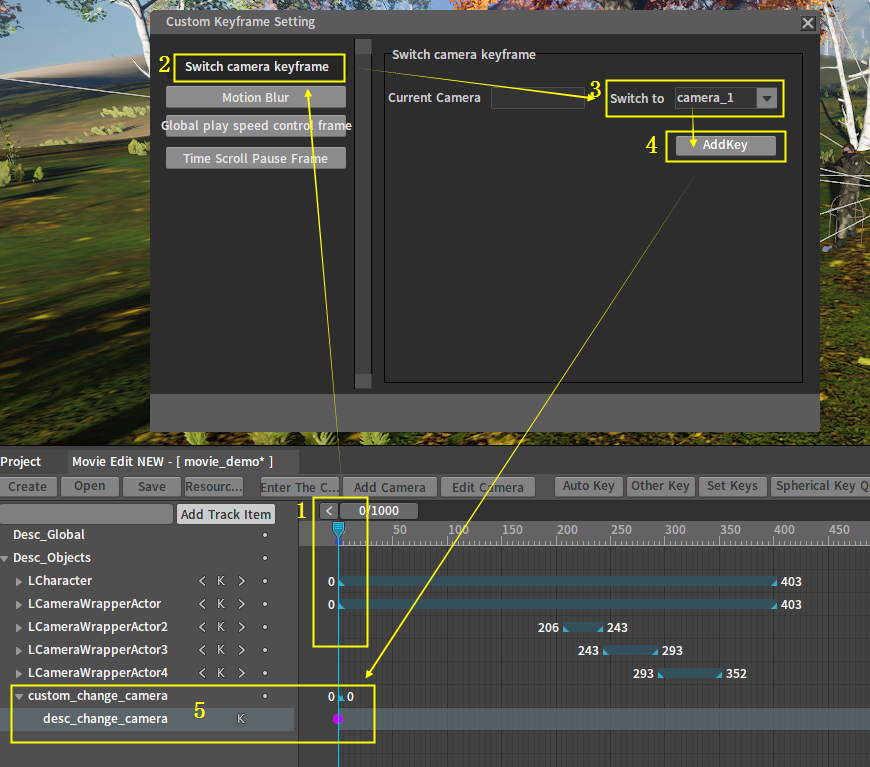Viewport: 870px width, 767px height.
Task: Click the Add Track Item button
Action: pyautogui.click(x=226, y=514)
